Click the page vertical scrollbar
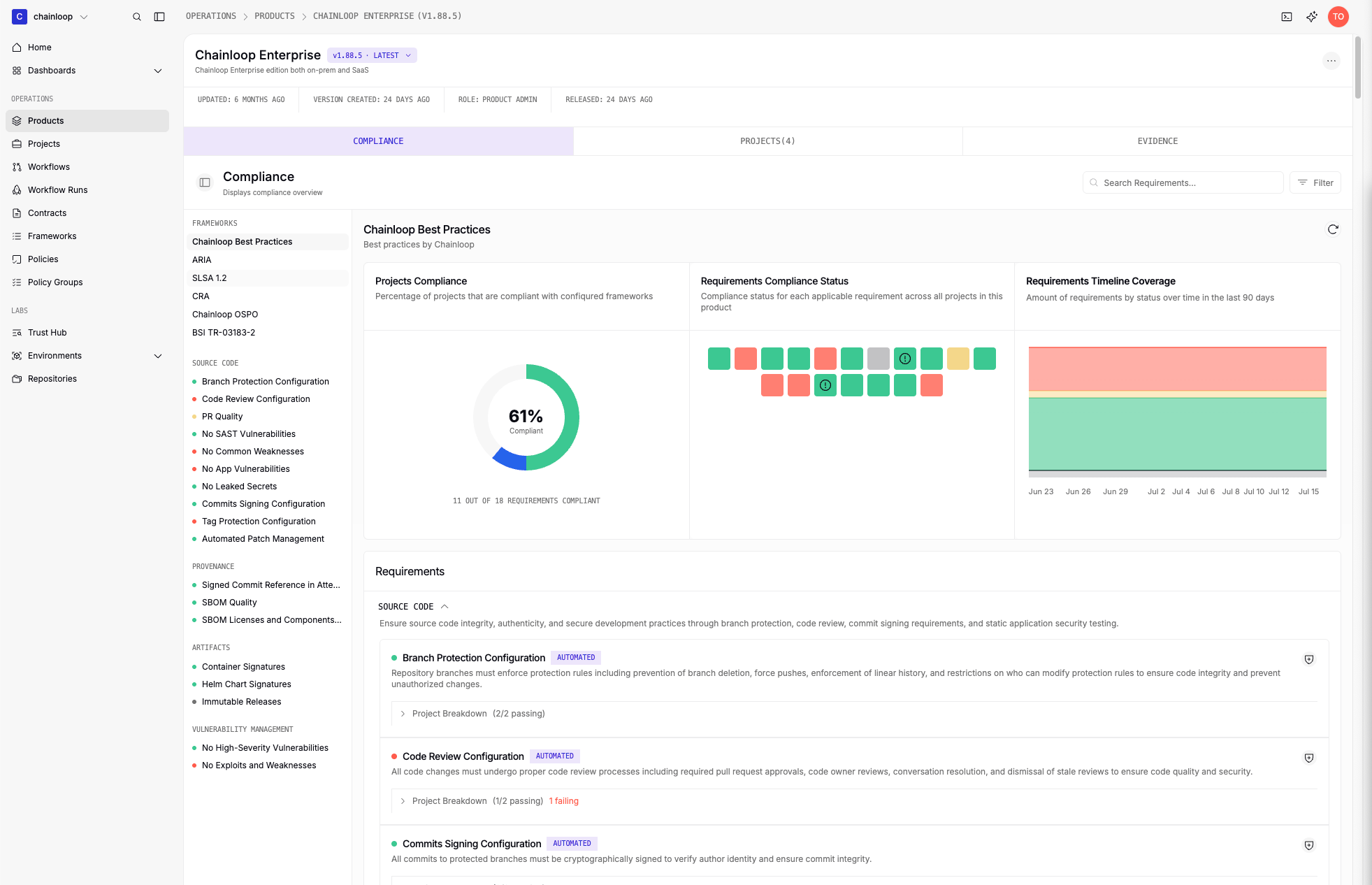 click(x=1357, y=67)
